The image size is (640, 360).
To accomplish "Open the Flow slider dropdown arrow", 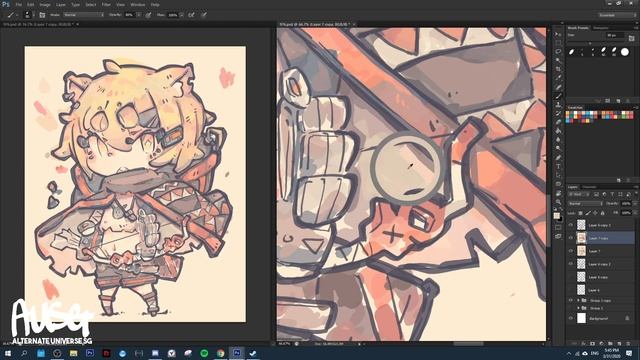I will click(181, 15).
